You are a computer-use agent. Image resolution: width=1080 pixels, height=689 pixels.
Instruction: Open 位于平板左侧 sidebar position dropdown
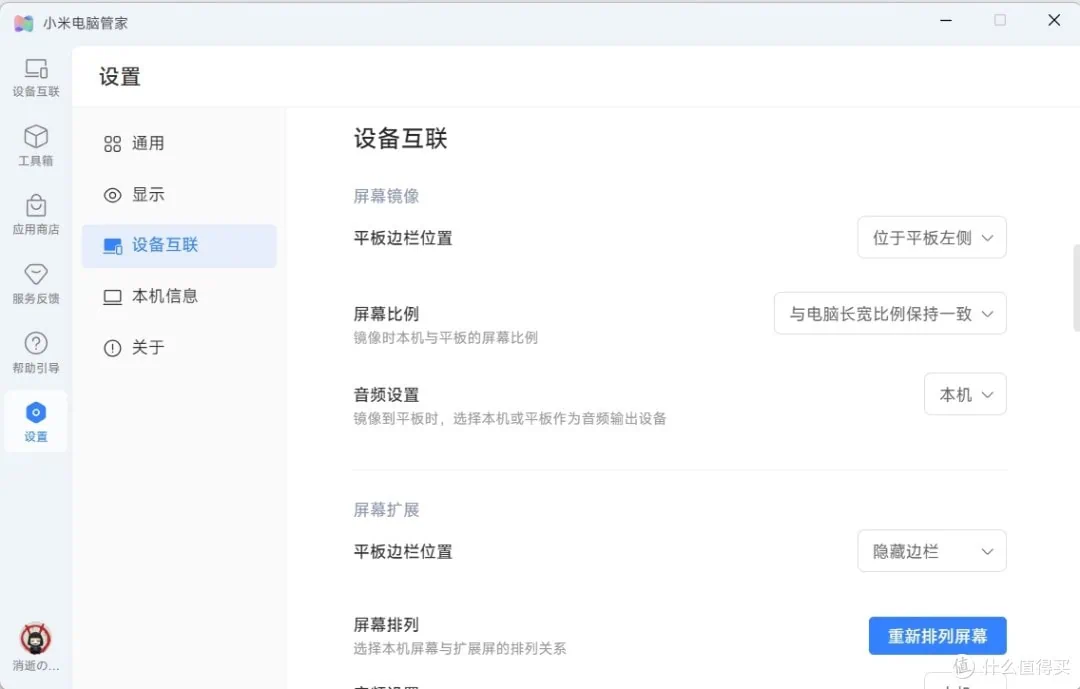pos(932,238)
